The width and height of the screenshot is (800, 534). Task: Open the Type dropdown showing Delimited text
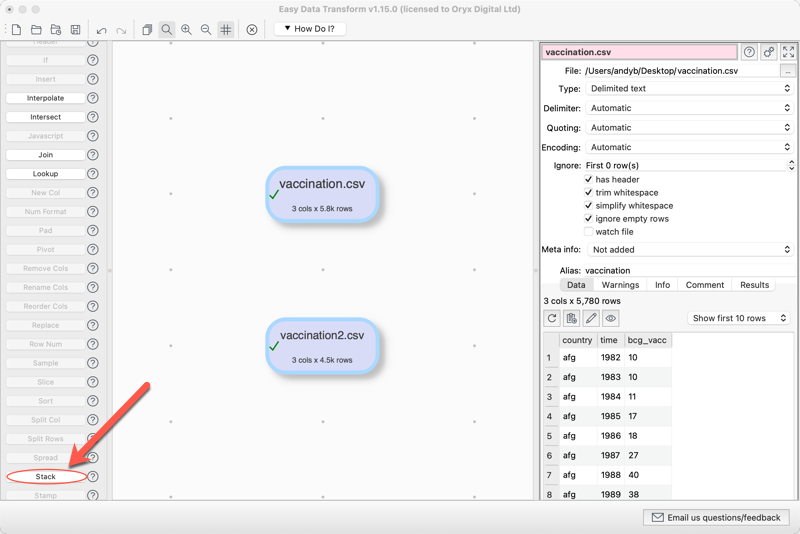(688, 89)
